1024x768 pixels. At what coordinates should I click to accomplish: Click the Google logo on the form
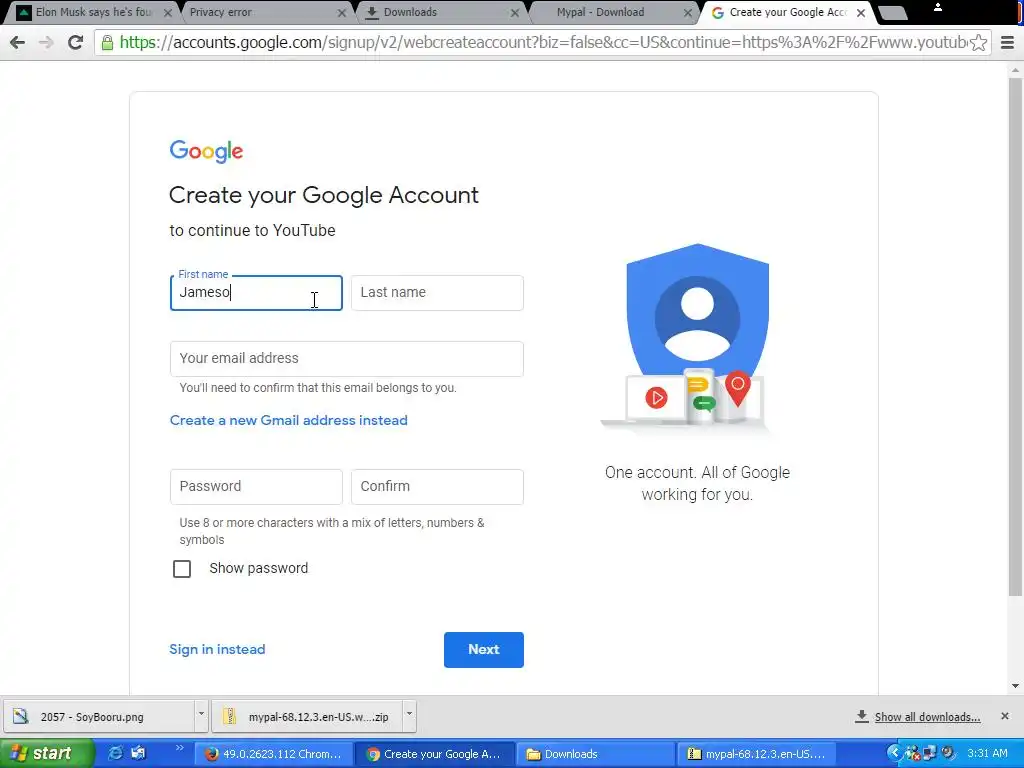click(206, 151)
